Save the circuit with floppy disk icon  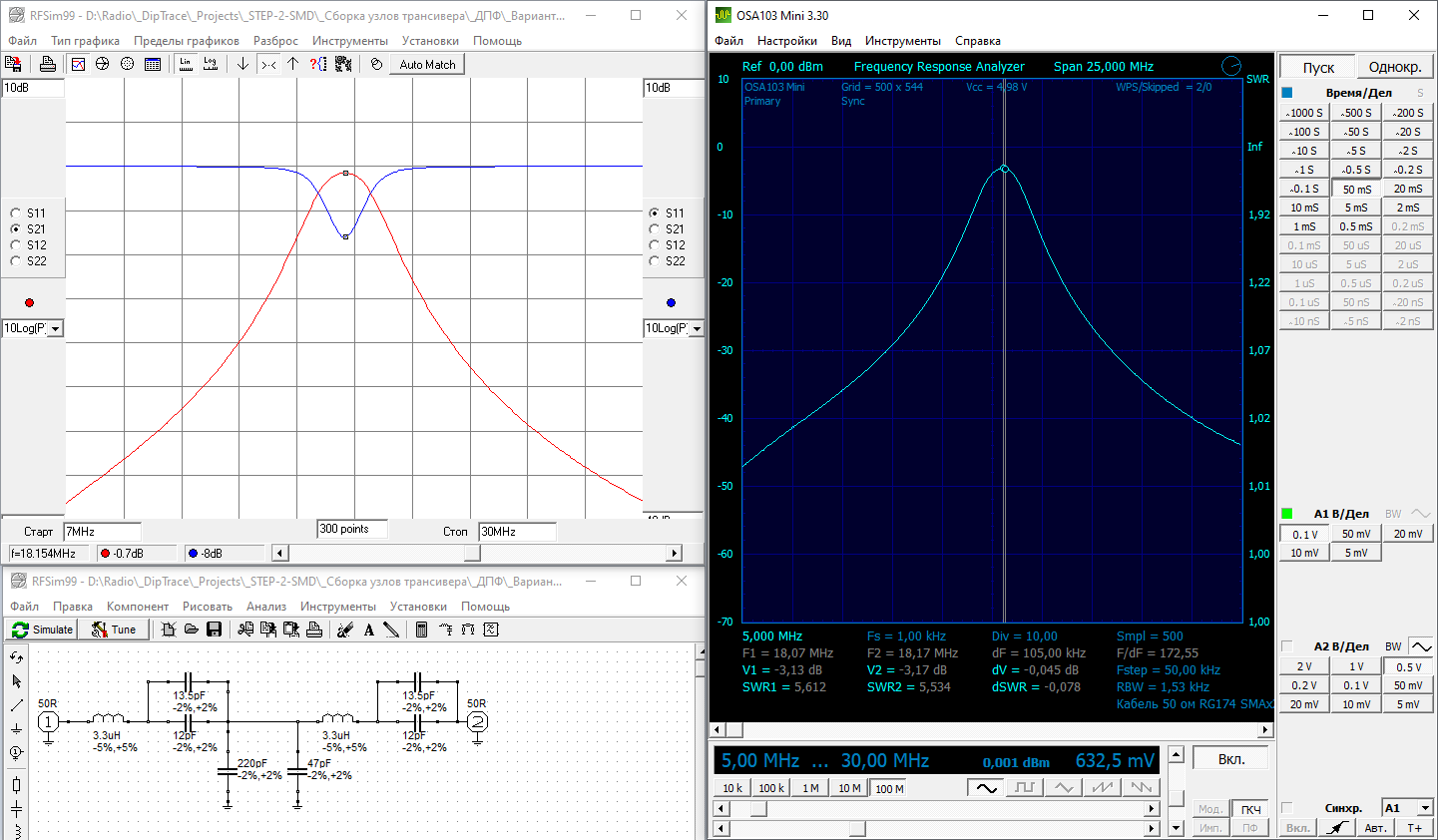214,630
